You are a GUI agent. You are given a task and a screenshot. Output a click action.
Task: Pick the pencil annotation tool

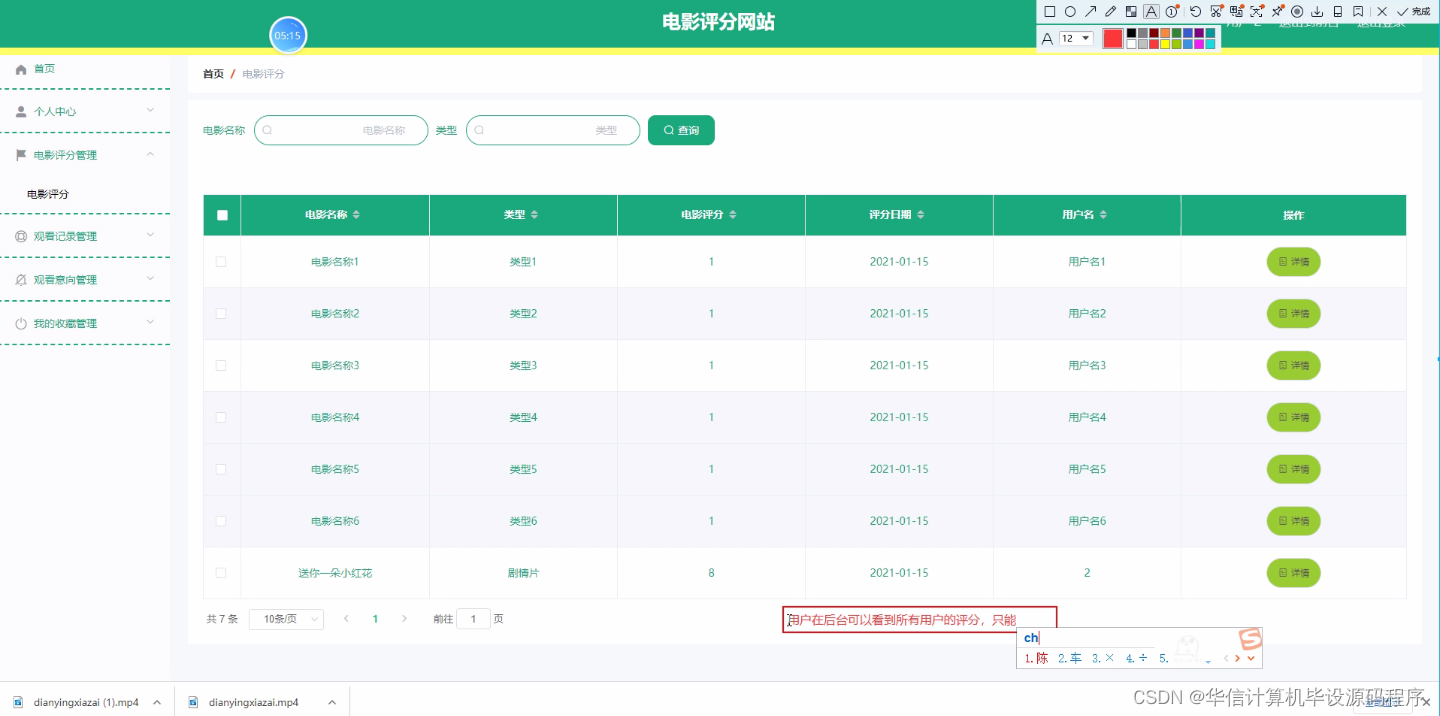pos(1110,11)
